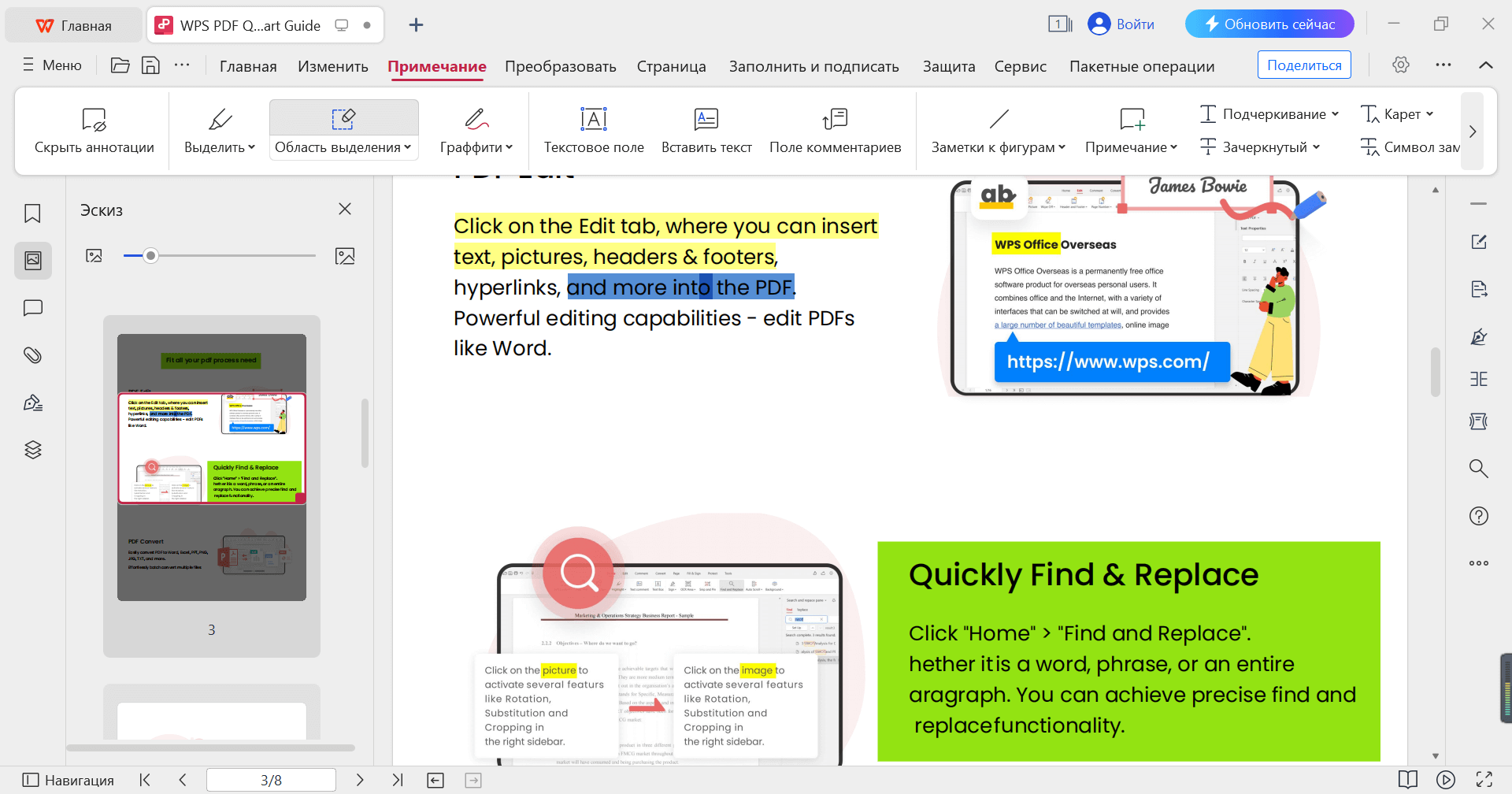Start slideshow with the play icon
Image resolution: width=1512 pixels, height=794 pixels.
tap(1445, 780)
